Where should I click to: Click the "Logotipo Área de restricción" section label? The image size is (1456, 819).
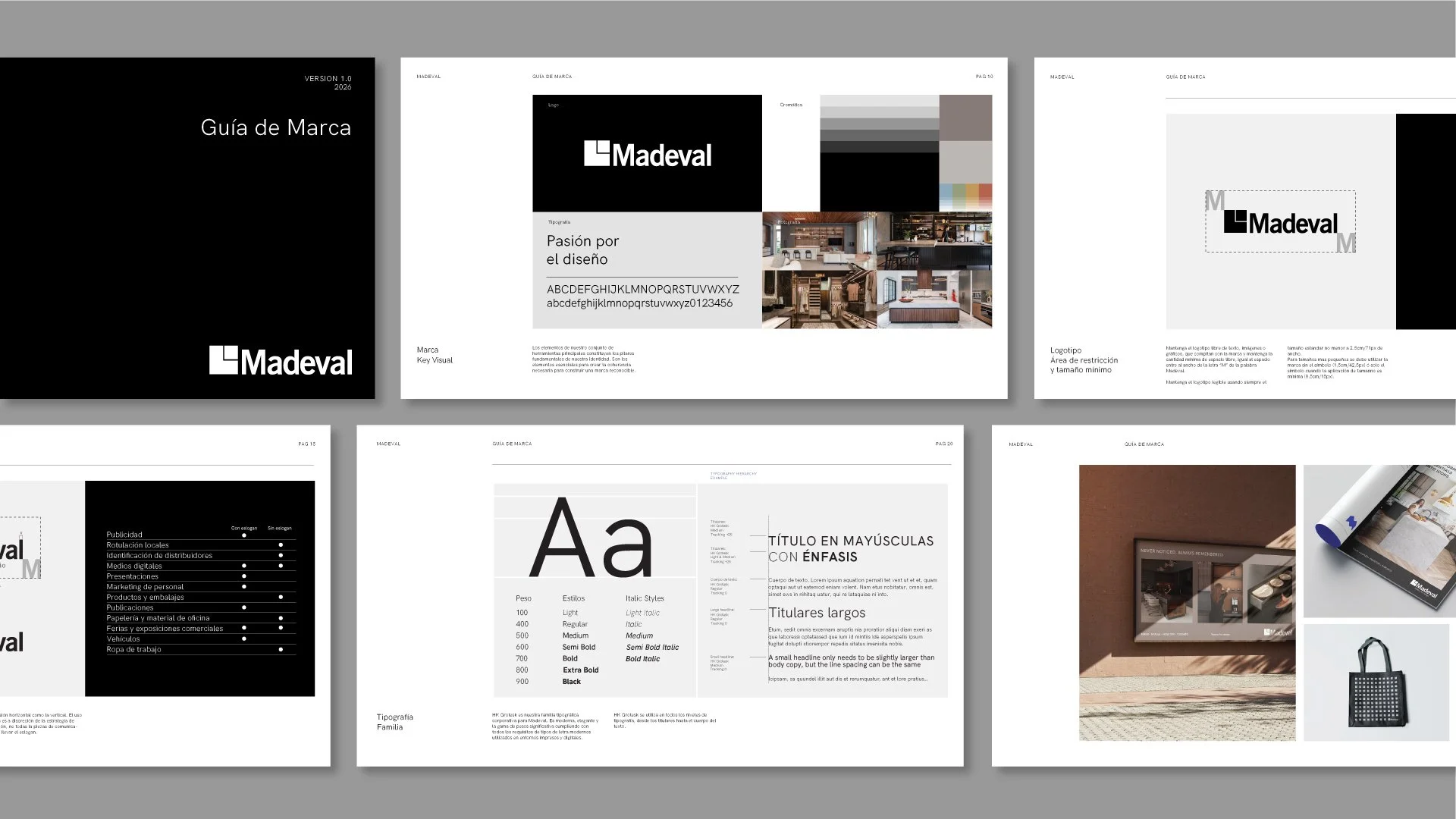[1084, 360]
